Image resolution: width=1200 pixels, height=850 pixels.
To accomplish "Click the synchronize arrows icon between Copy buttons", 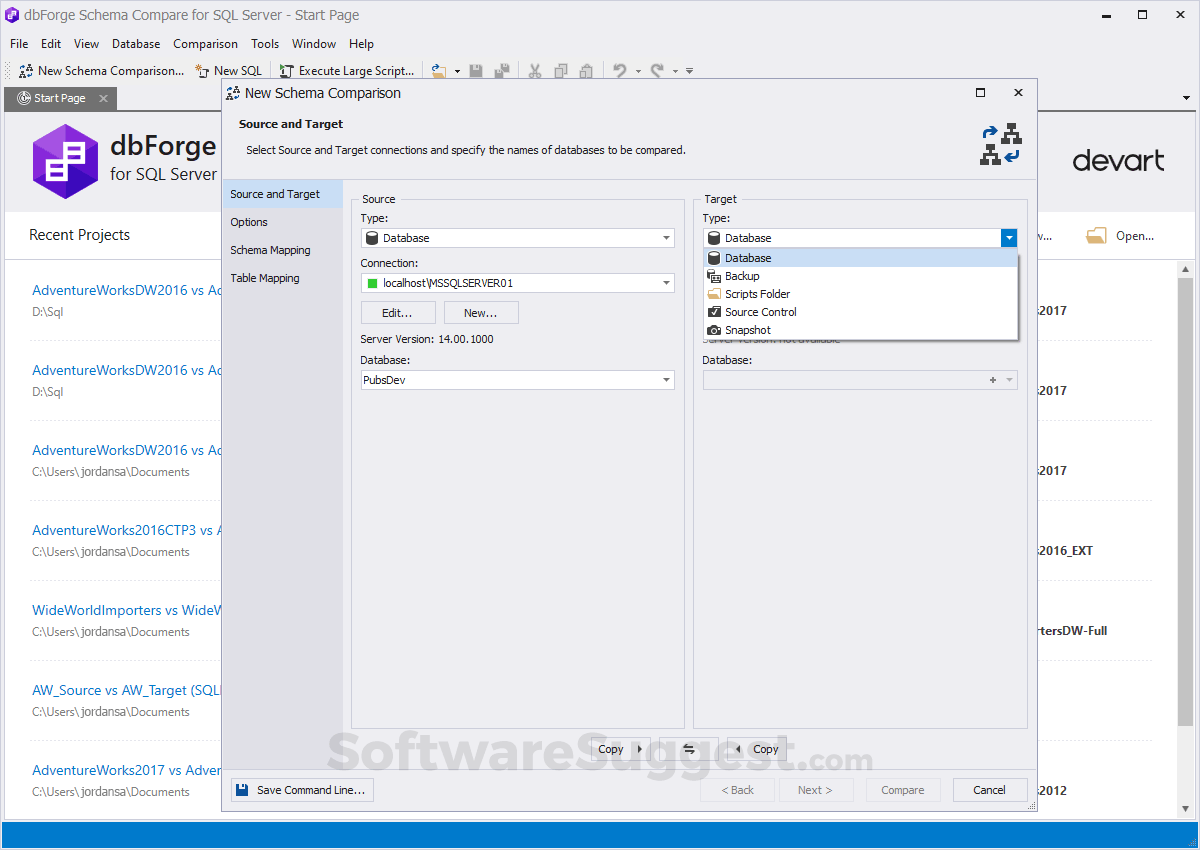I will pyautogui.click(x=688, y=748).
